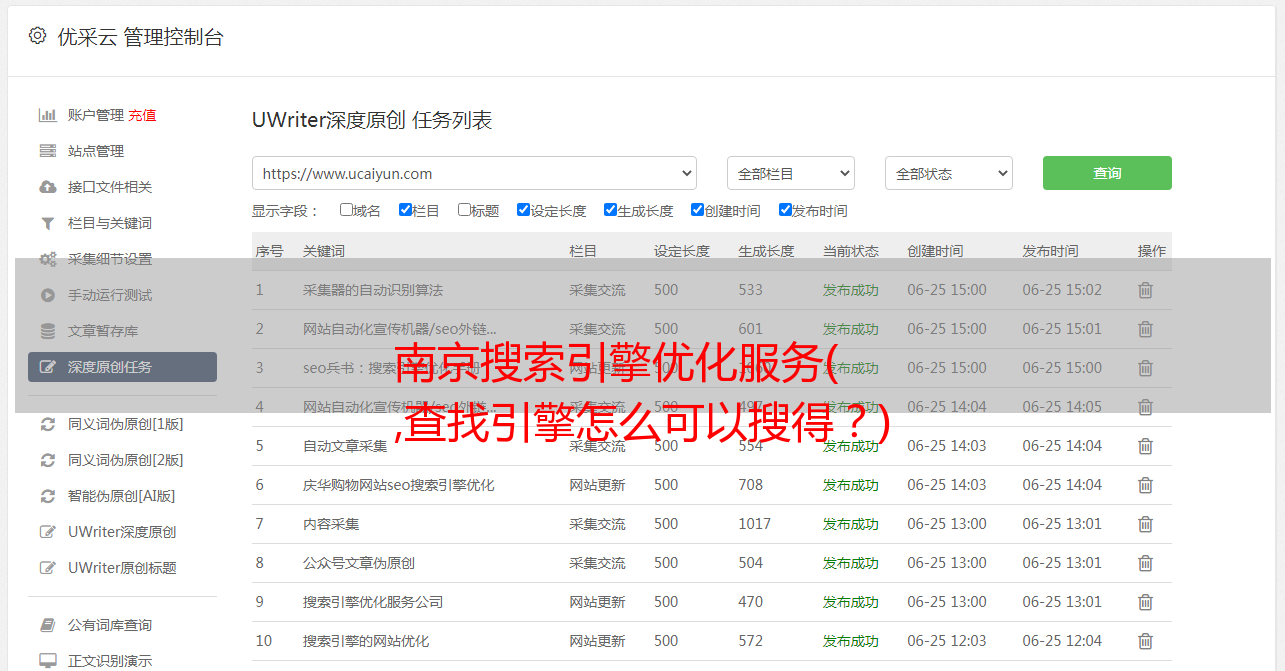Open the site URL dropdown
Screen dimensions: 1285x671
coord(474,173)
